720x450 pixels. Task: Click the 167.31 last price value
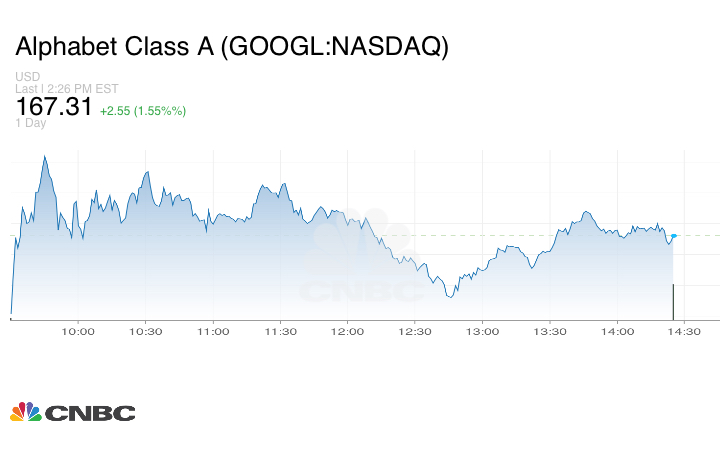(53, 106)
